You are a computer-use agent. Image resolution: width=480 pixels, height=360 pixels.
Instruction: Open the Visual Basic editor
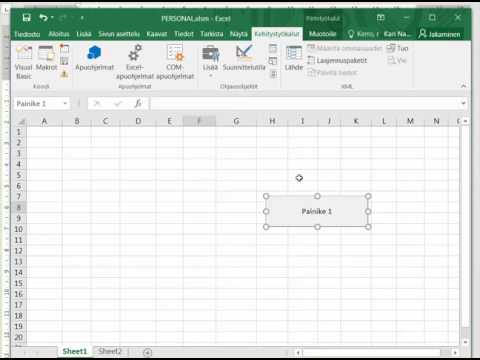click(x=24, y=62)
